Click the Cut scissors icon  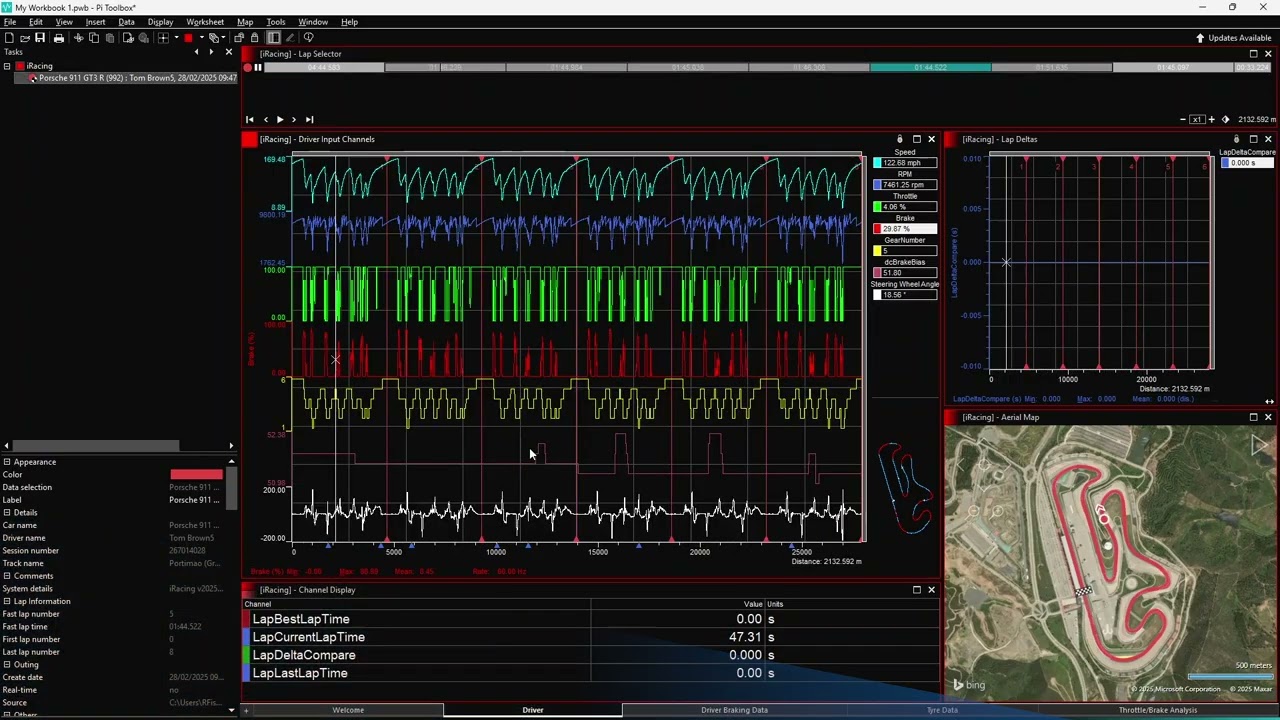coord(79,38)
